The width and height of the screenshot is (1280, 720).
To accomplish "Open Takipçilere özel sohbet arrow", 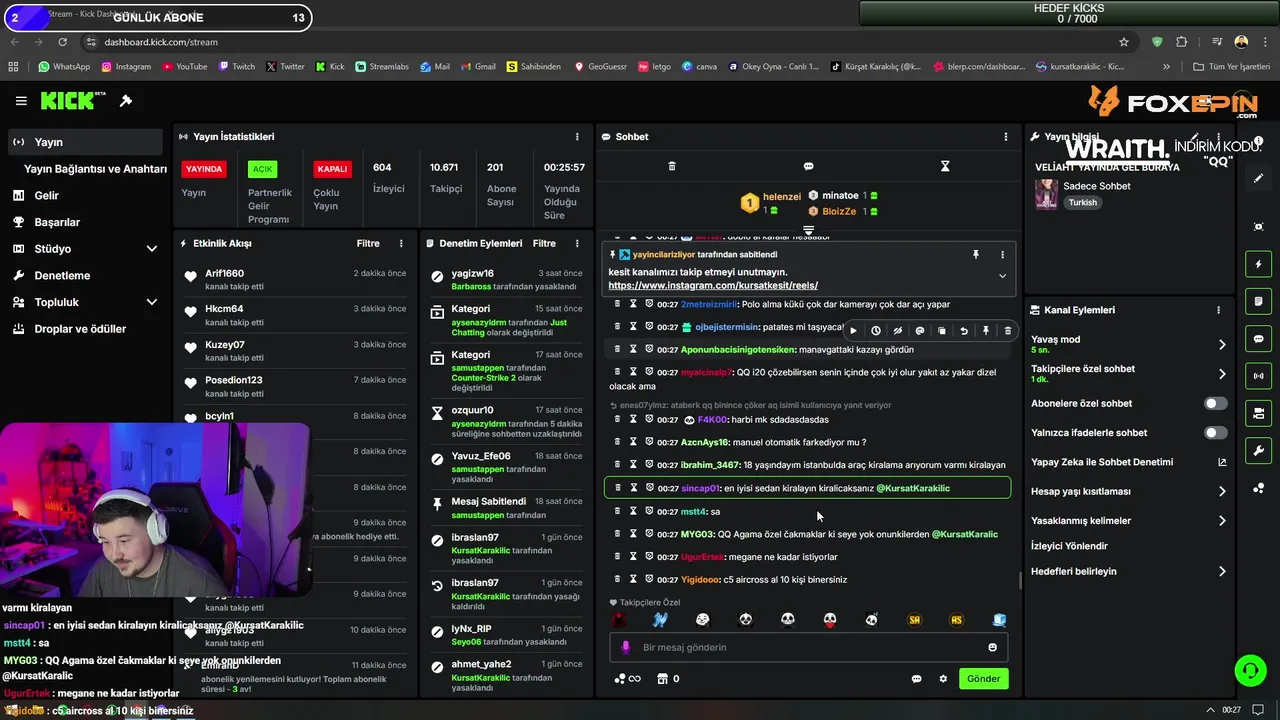I will [x=1222, y=374].
